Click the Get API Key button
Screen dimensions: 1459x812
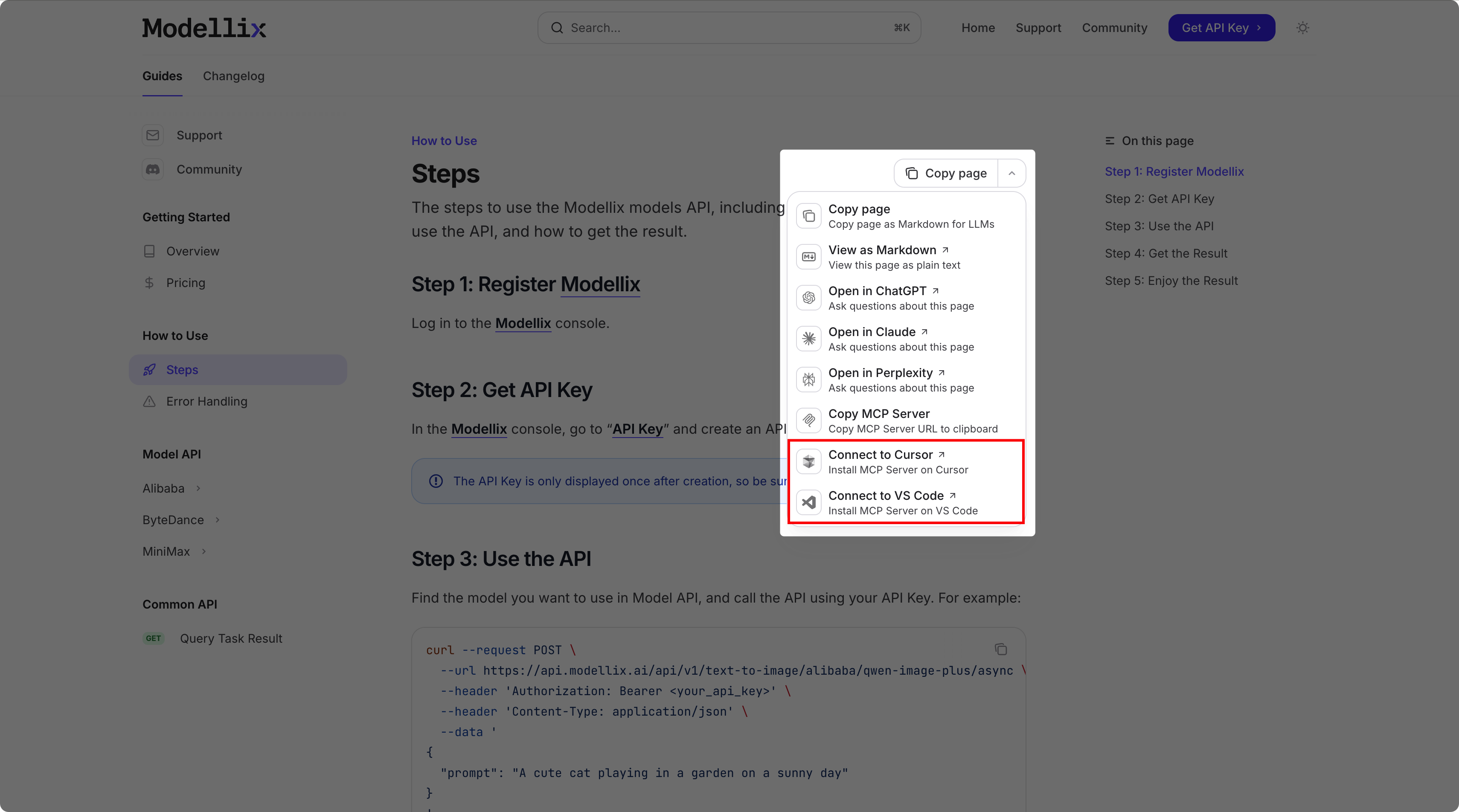pyautogui.click(x=1221, y=27)
